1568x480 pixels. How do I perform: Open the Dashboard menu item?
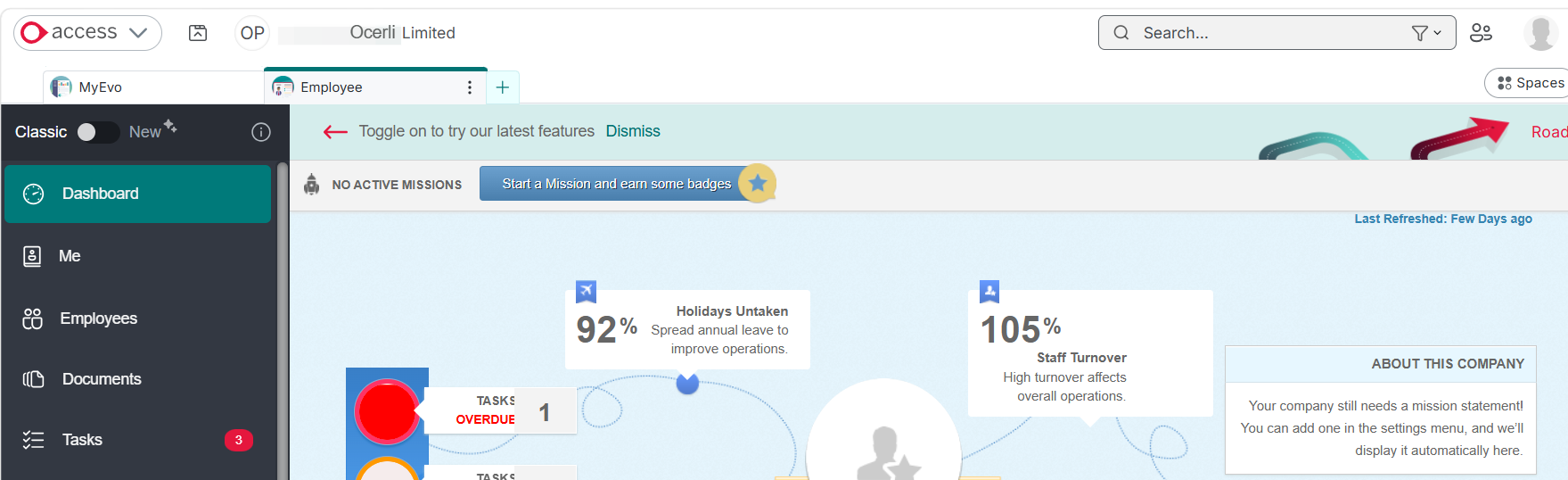(x=138, y=194)
